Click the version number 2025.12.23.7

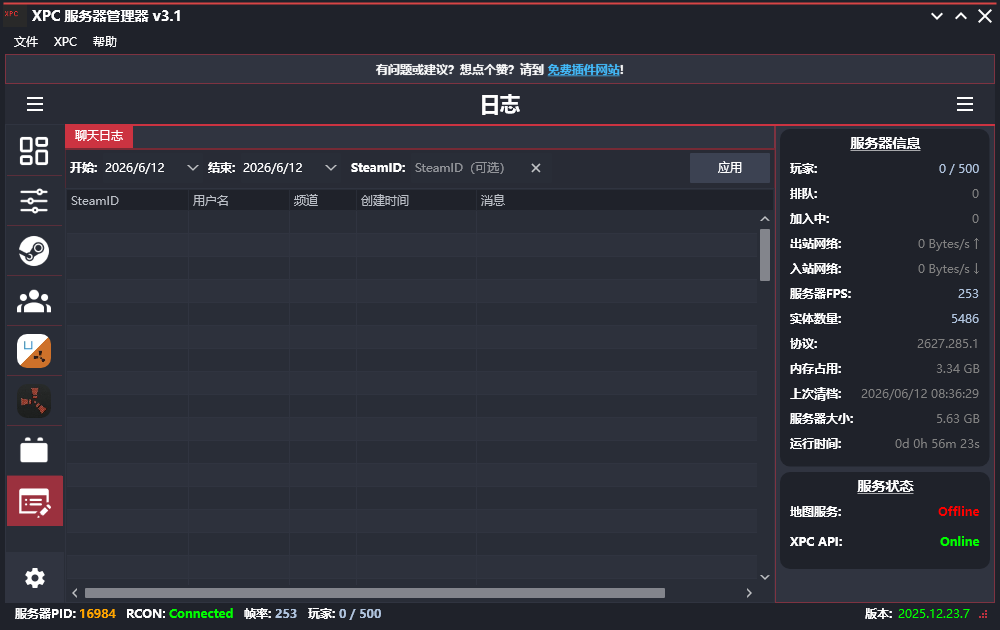[x=934, y=613]
